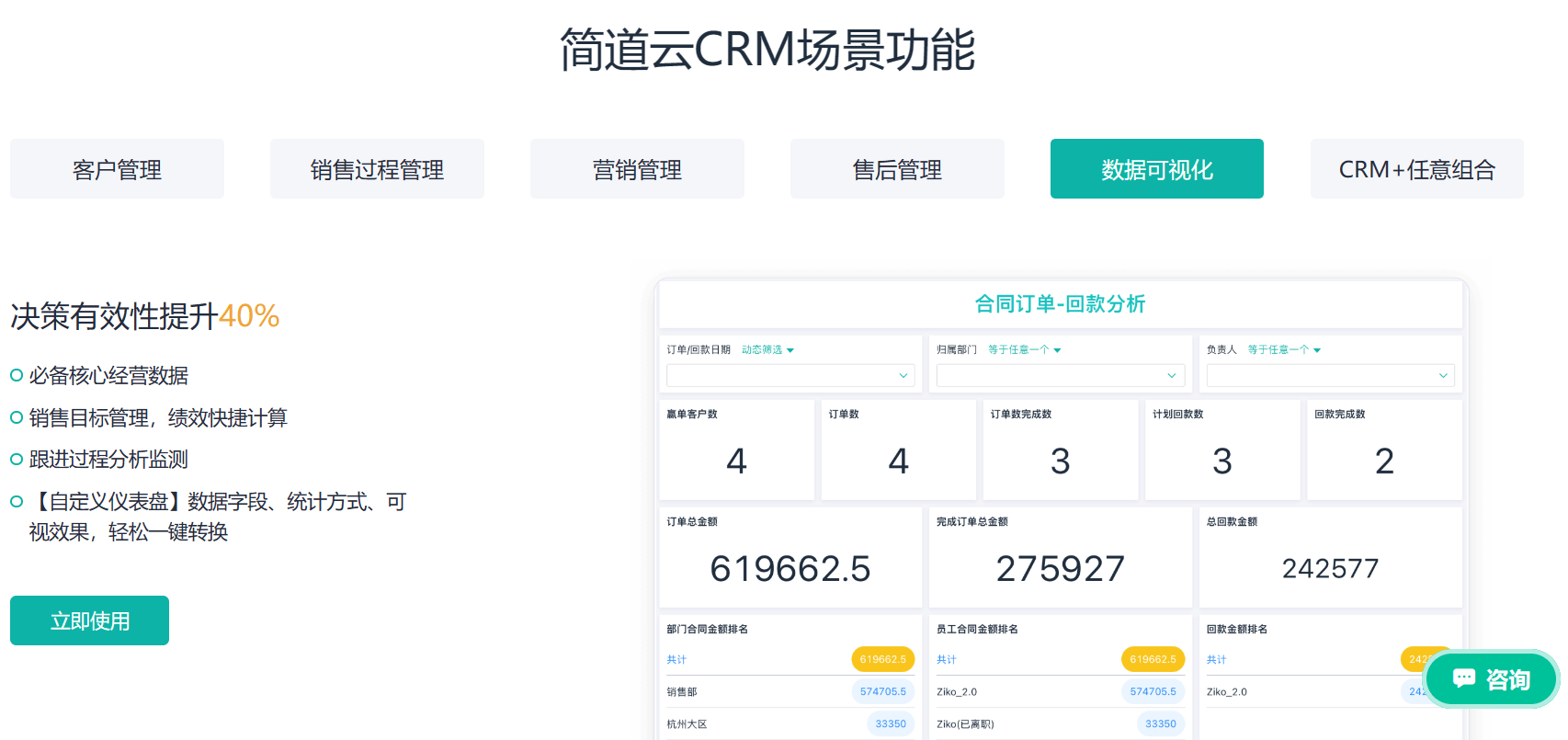
Task: Open the 订单/回款日期 select box
Action: point(790,375)
